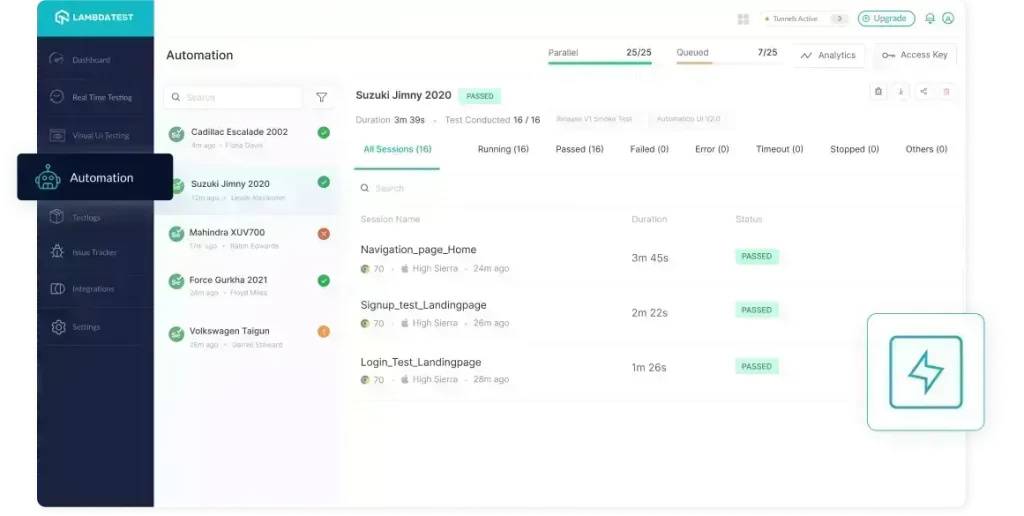This screenshot has height=516, width=1024.
Task: Open the notifications bell
Action: coord(930,18)
